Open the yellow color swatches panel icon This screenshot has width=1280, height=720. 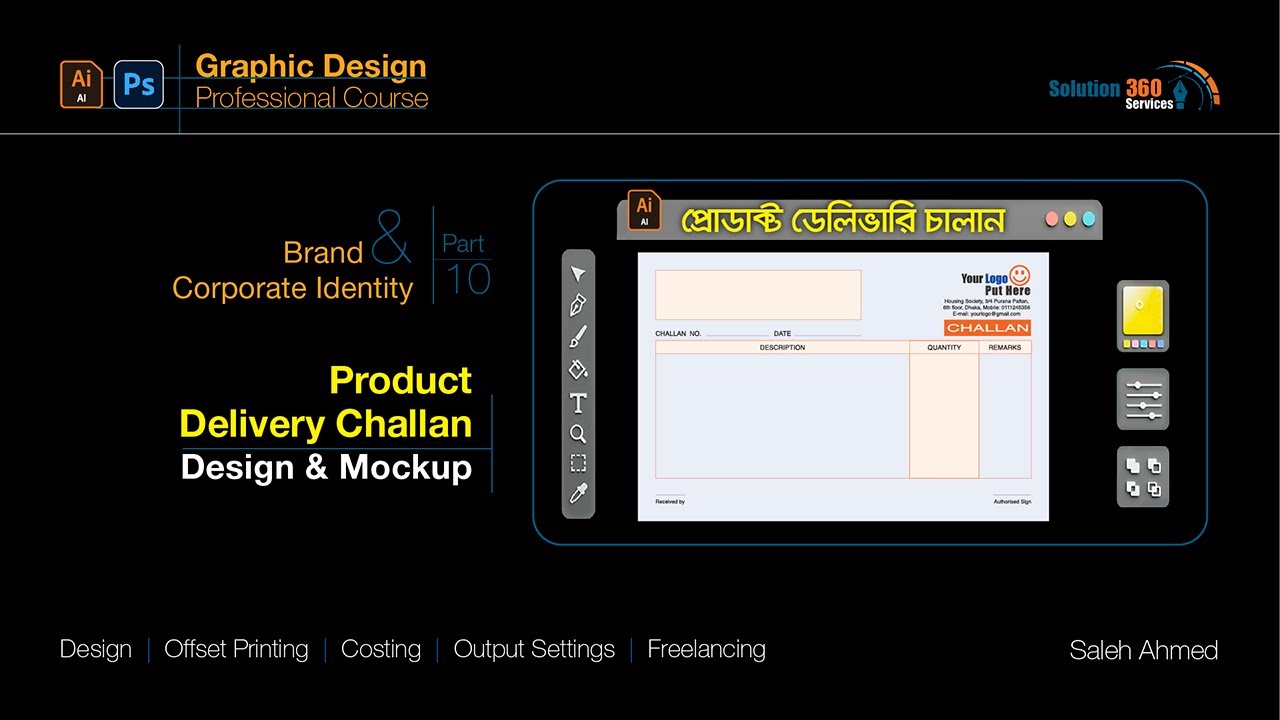pos(1143,316)
